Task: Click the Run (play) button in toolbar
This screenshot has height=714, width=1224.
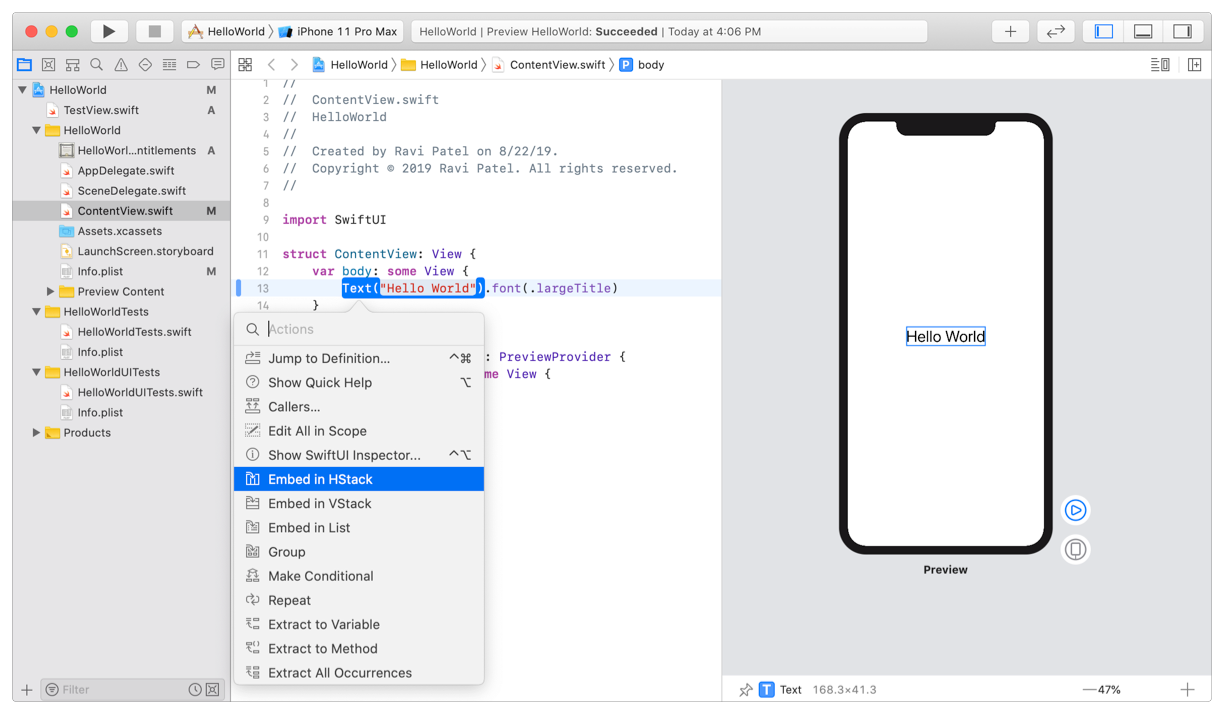Action: tap(109, 31)
